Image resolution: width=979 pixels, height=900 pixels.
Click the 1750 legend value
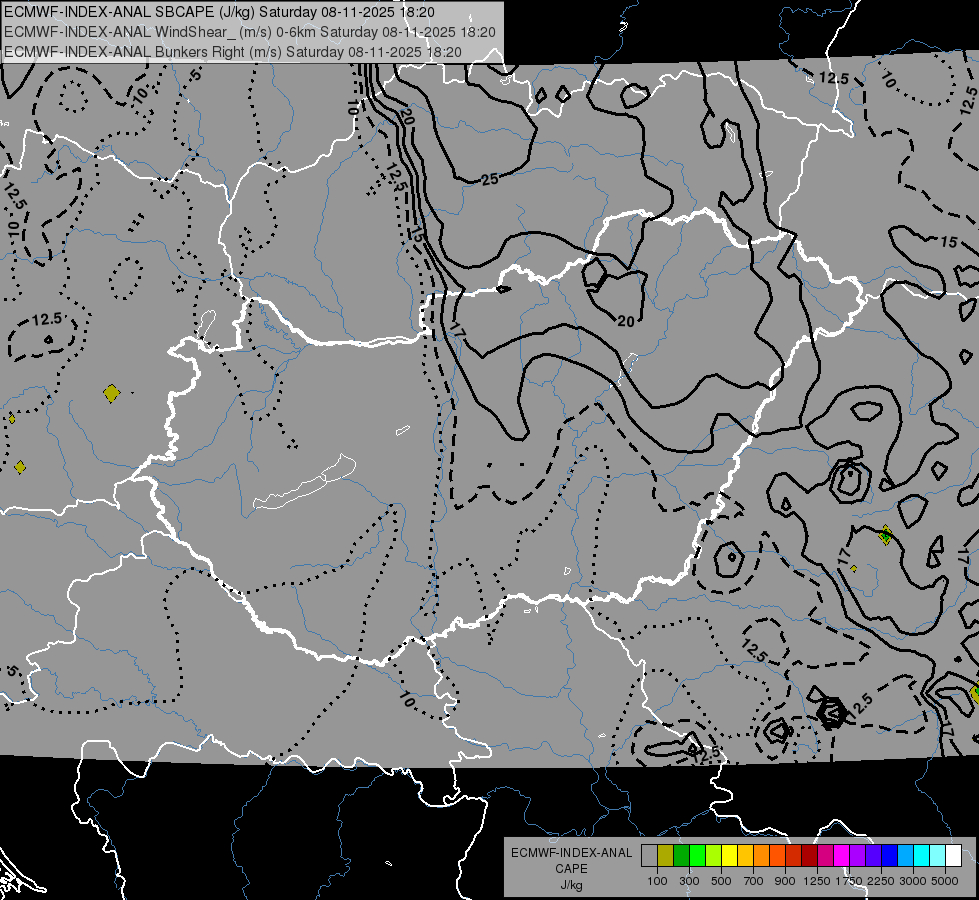point(849,881)
